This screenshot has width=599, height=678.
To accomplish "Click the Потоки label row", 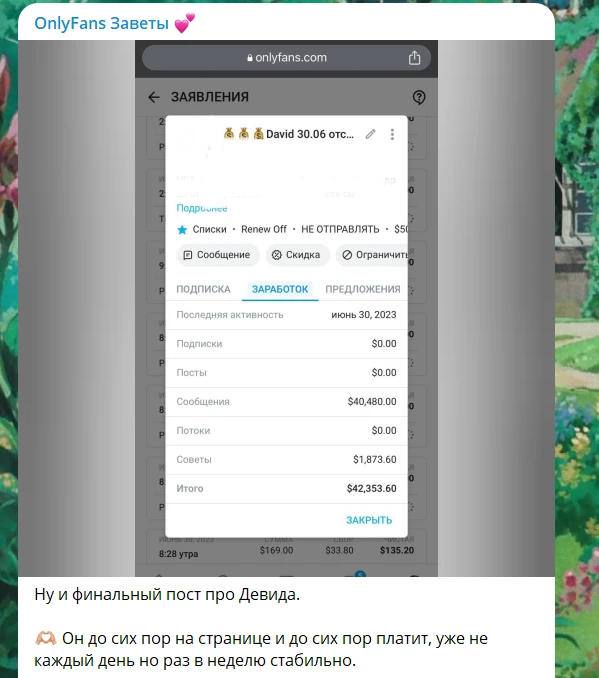I will pos(286,431).
